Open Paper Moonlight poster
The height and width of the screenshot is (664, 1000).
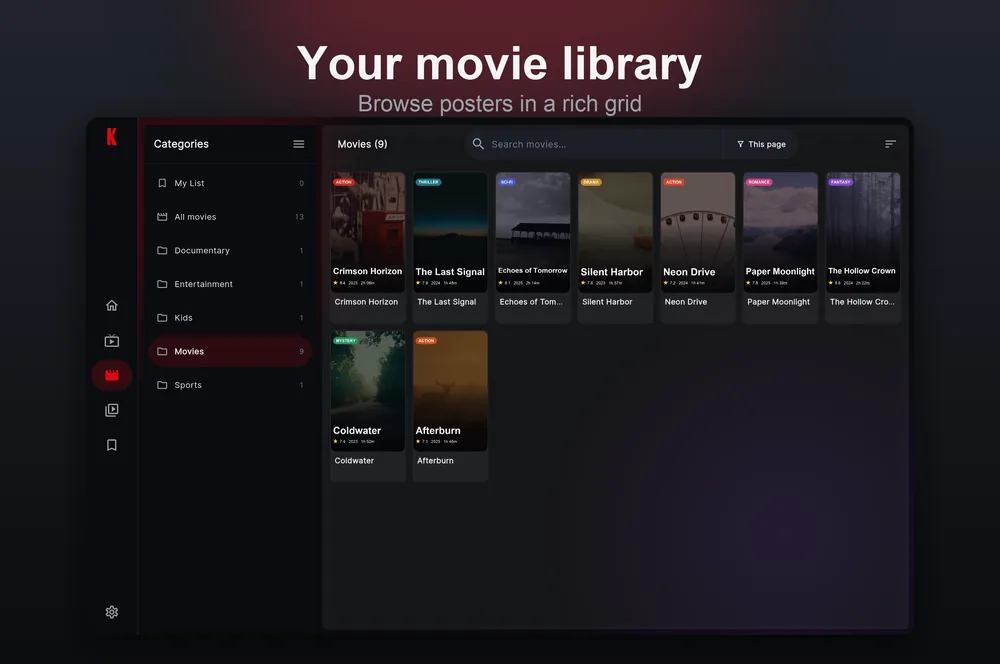(781, 232)
